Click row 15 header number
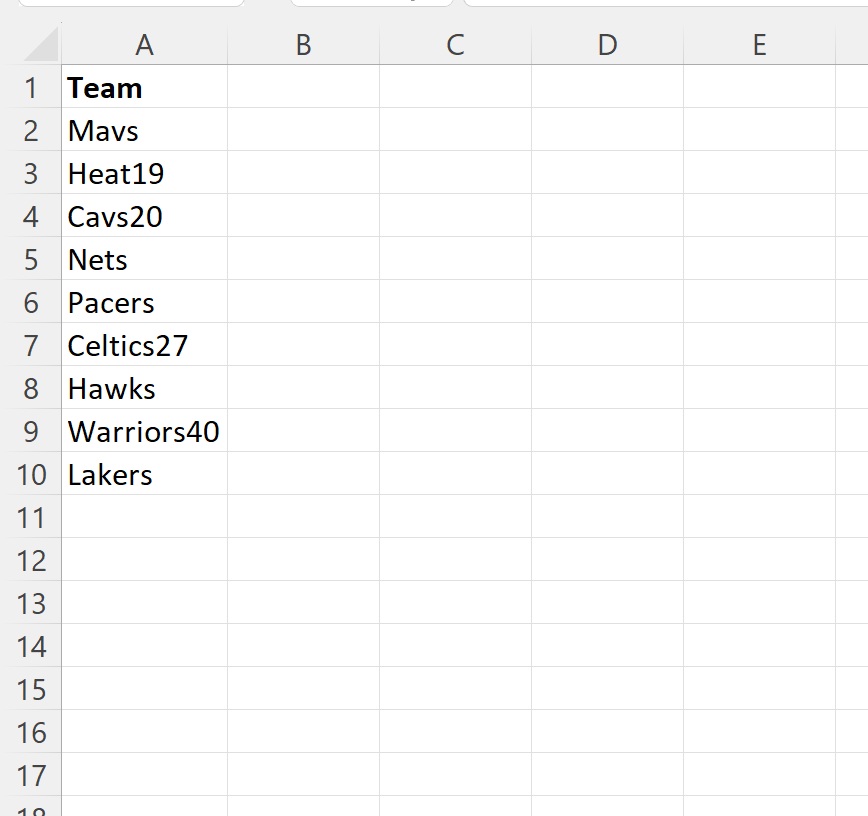 click(31, 690)
